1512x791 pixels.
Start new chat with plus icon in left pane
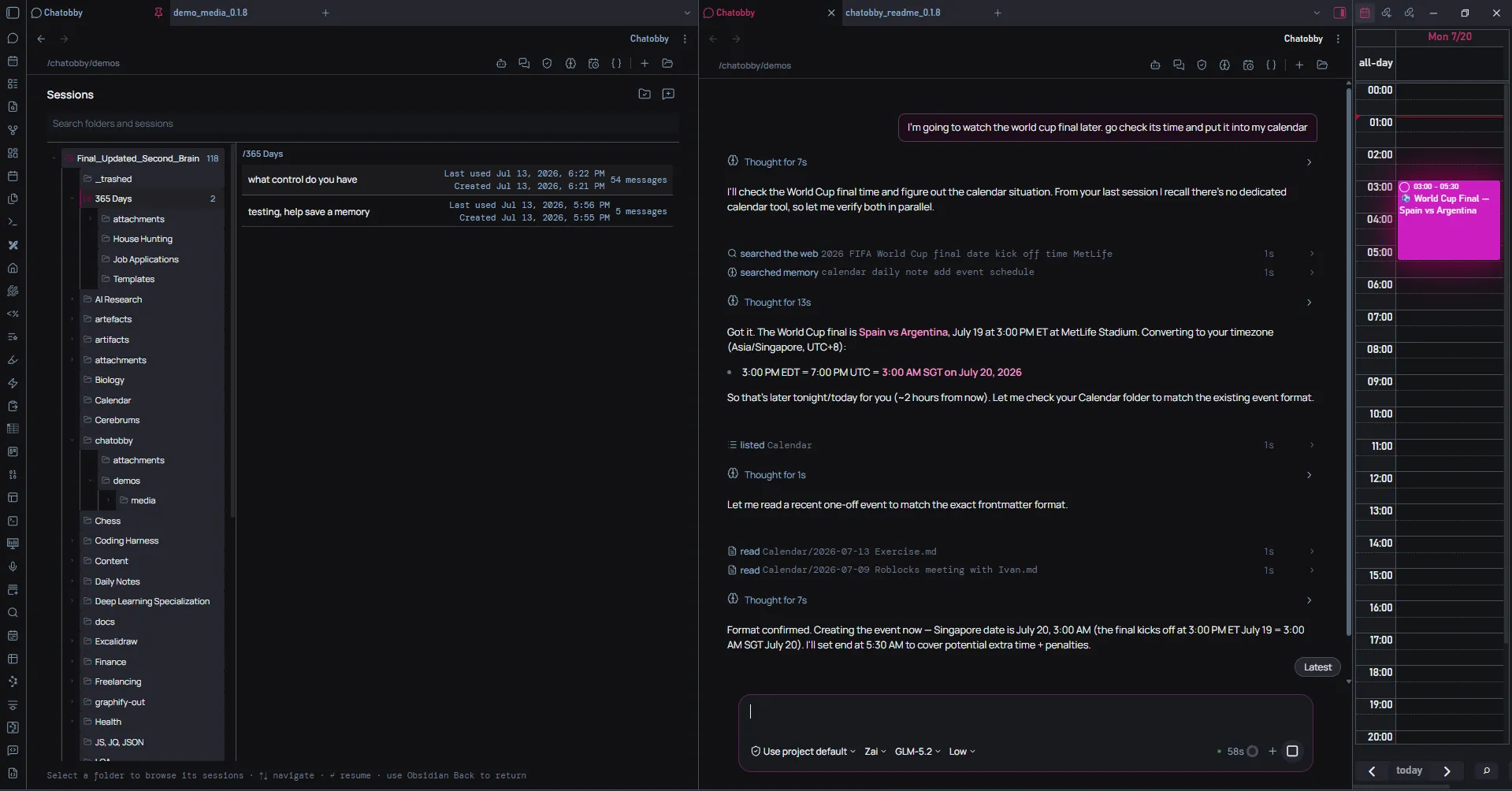tap(645, 63)
